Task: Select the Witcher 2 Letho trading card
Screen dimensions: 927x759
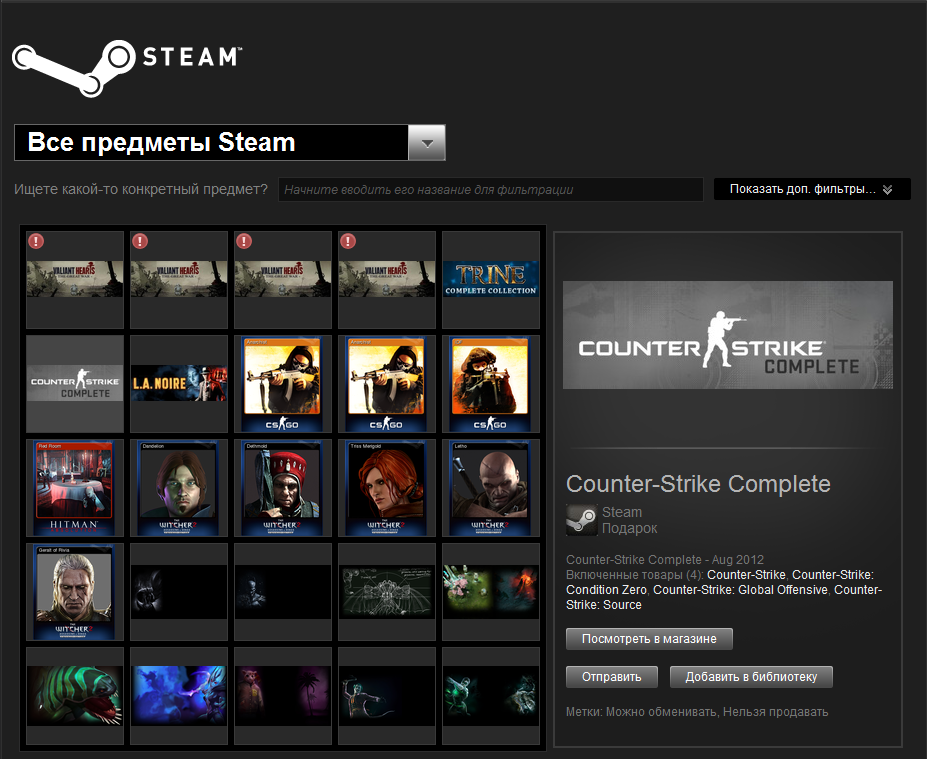Action: pos(491,488)
